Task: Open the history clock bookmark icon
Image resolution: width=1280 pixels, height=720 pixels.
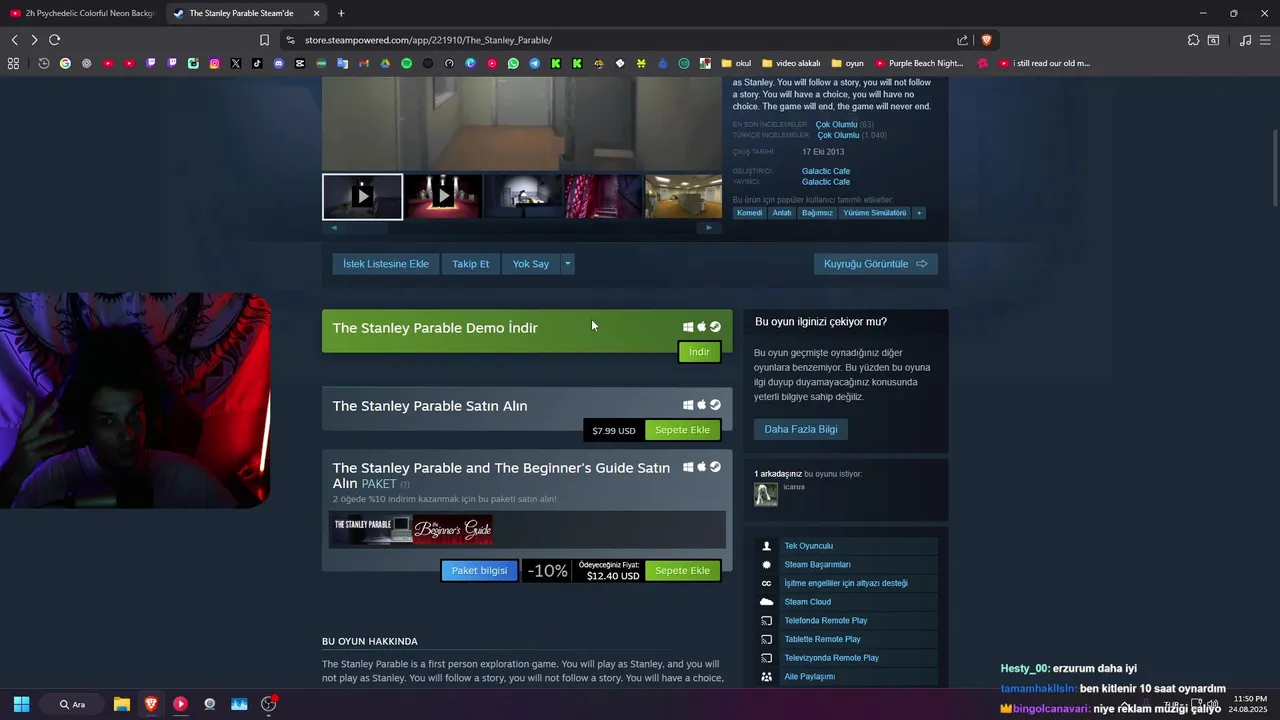Action: [44, 63]
